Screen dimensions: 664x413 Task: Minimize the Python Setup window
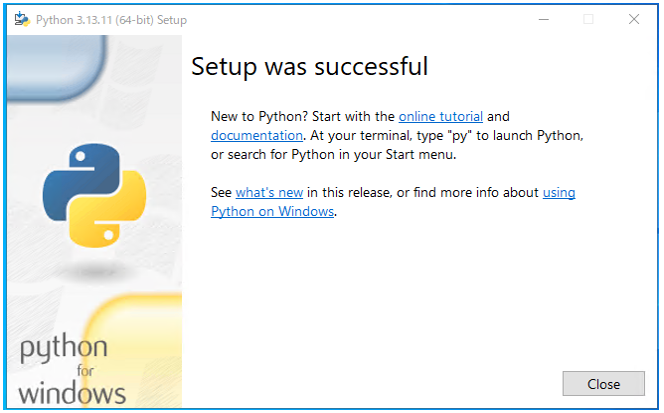(x=544, y=19)
